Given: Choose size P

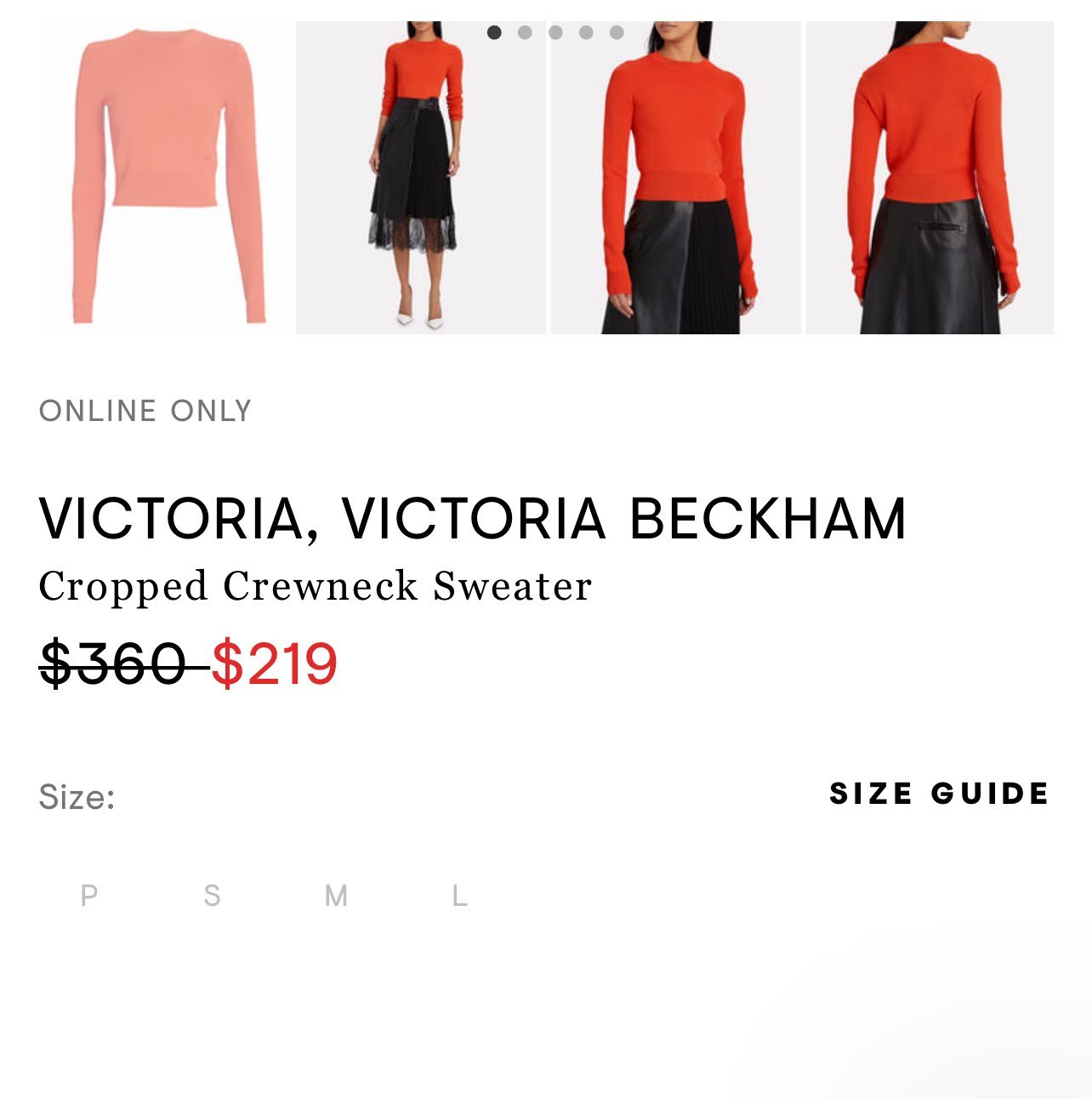Looking at the screenshot, I should [x=88, y=896].
